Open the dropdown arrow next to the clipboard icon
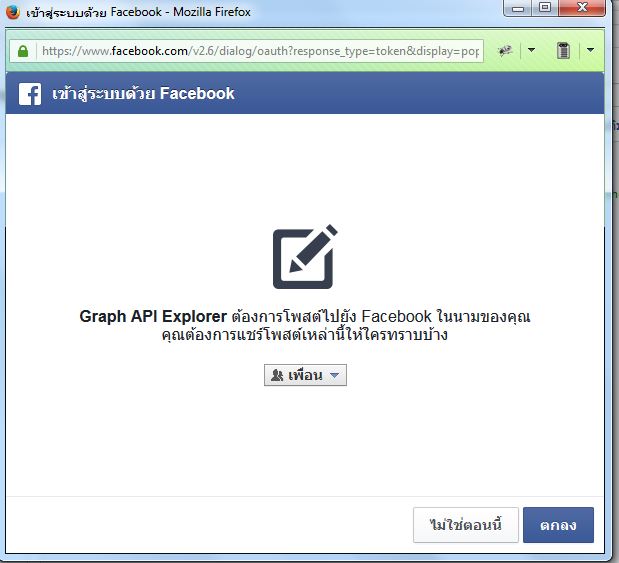The image size is (619, 563). point(590,50)
